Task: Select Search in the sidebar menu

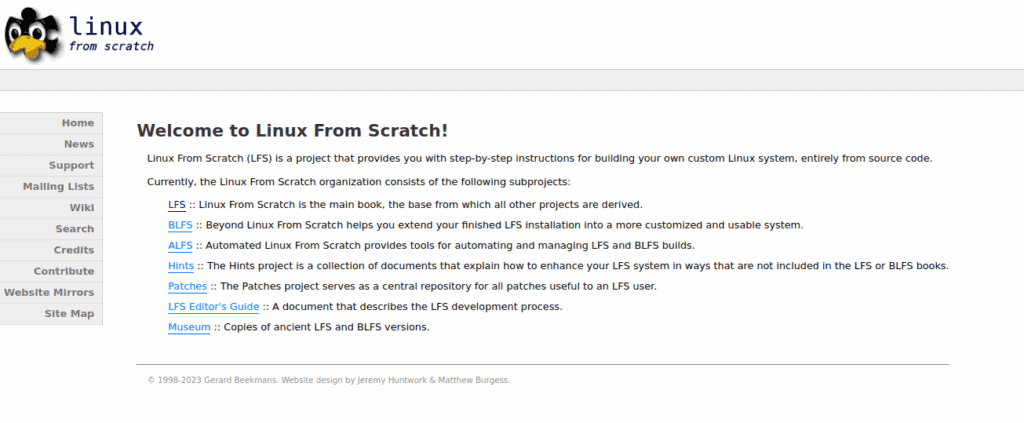Action: pos(74,229)
